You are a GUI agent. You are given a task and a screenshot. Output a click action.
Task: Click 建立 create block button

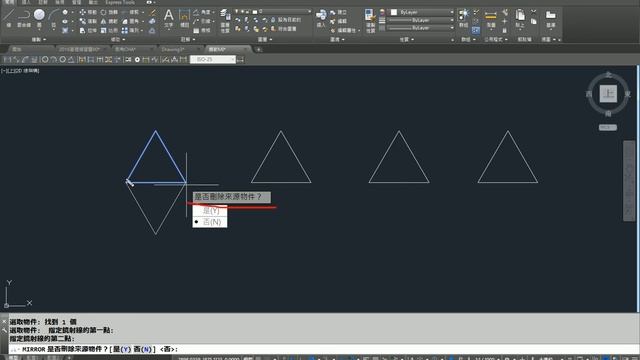pyautogui.click(x=339, y=12)
